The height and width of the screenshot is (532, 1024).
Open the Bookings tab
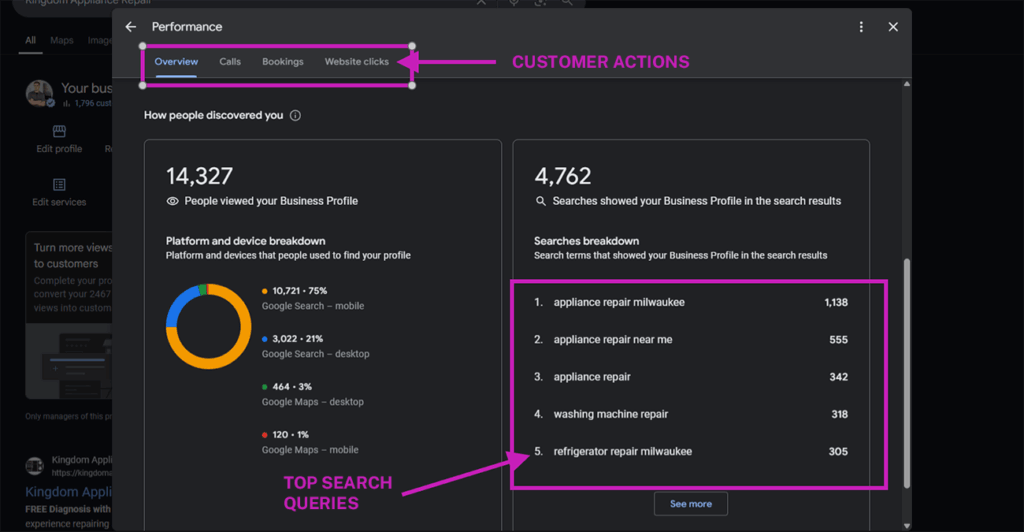pyautogui.click(x=283, y=61)
